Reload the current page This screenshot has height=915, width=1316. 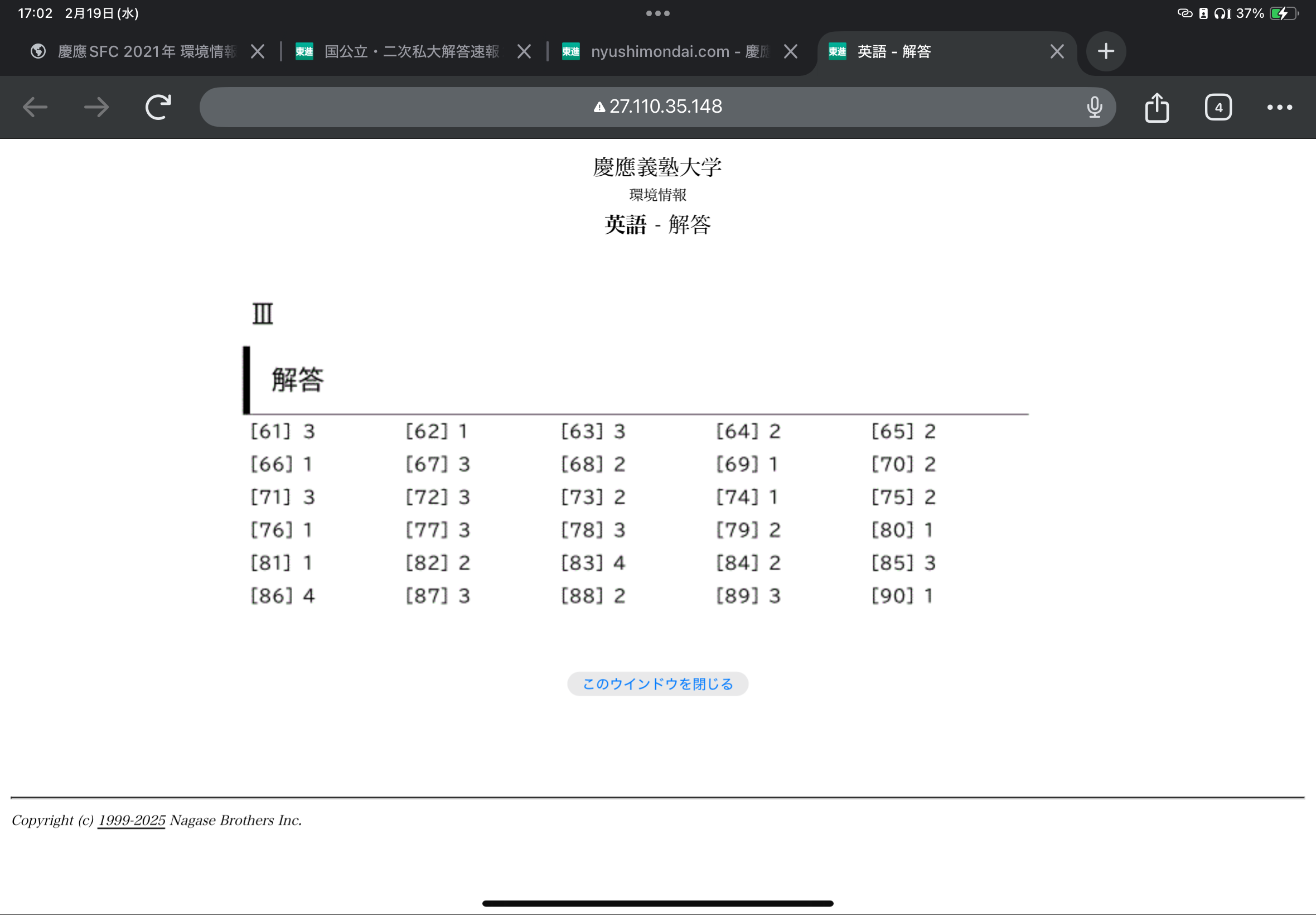click(158, 107)
